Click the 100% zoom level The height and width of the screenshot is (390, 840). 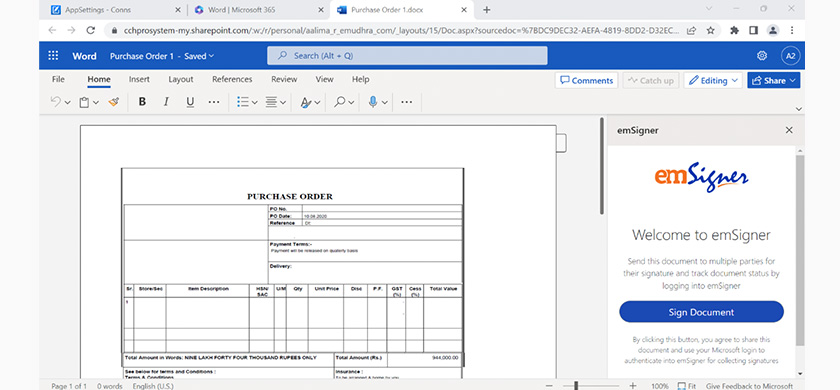tap(660, 386)
